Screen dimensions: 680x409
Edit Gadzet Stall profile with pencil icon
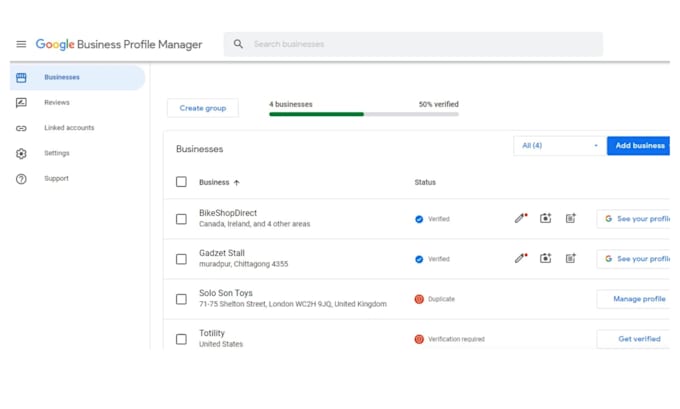(x=521, y=258)
